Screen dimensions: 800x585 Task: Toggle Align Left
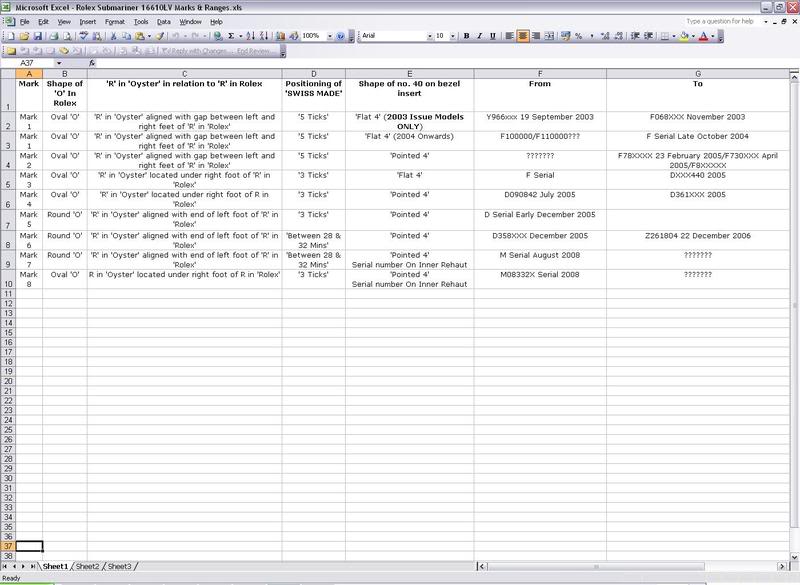coord(509,36)
